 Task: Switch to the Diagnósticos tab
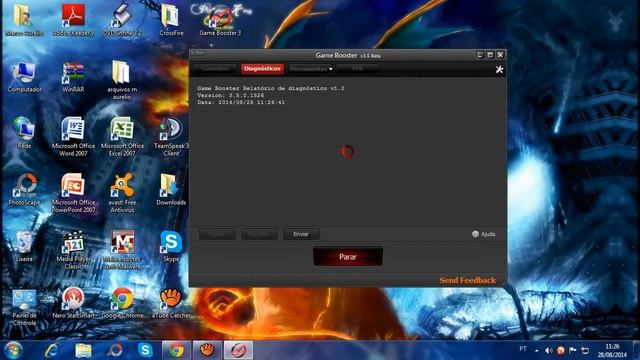click(262, 69)
